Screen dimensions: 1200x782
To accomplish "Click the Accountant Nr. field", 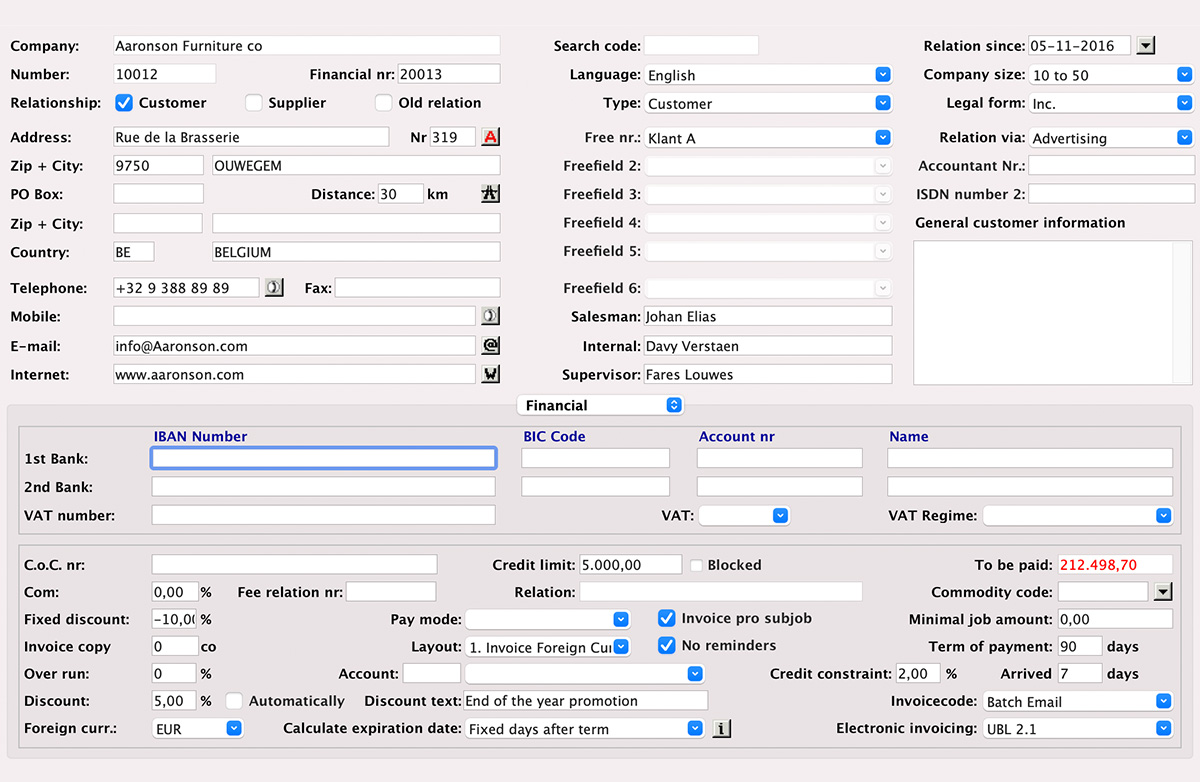I will tap(1111, 166).
